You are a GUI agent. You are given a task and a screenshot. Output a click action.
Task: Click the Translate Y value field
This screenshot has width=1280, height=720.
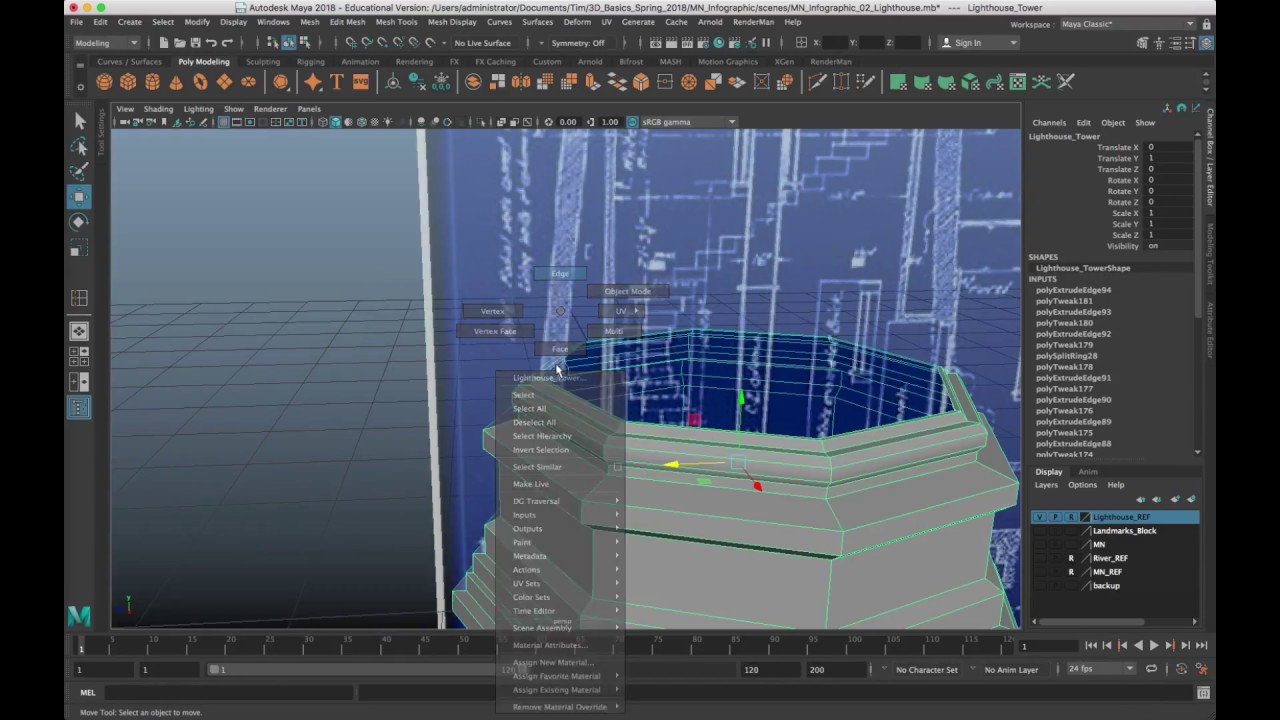click(1169, 158)
